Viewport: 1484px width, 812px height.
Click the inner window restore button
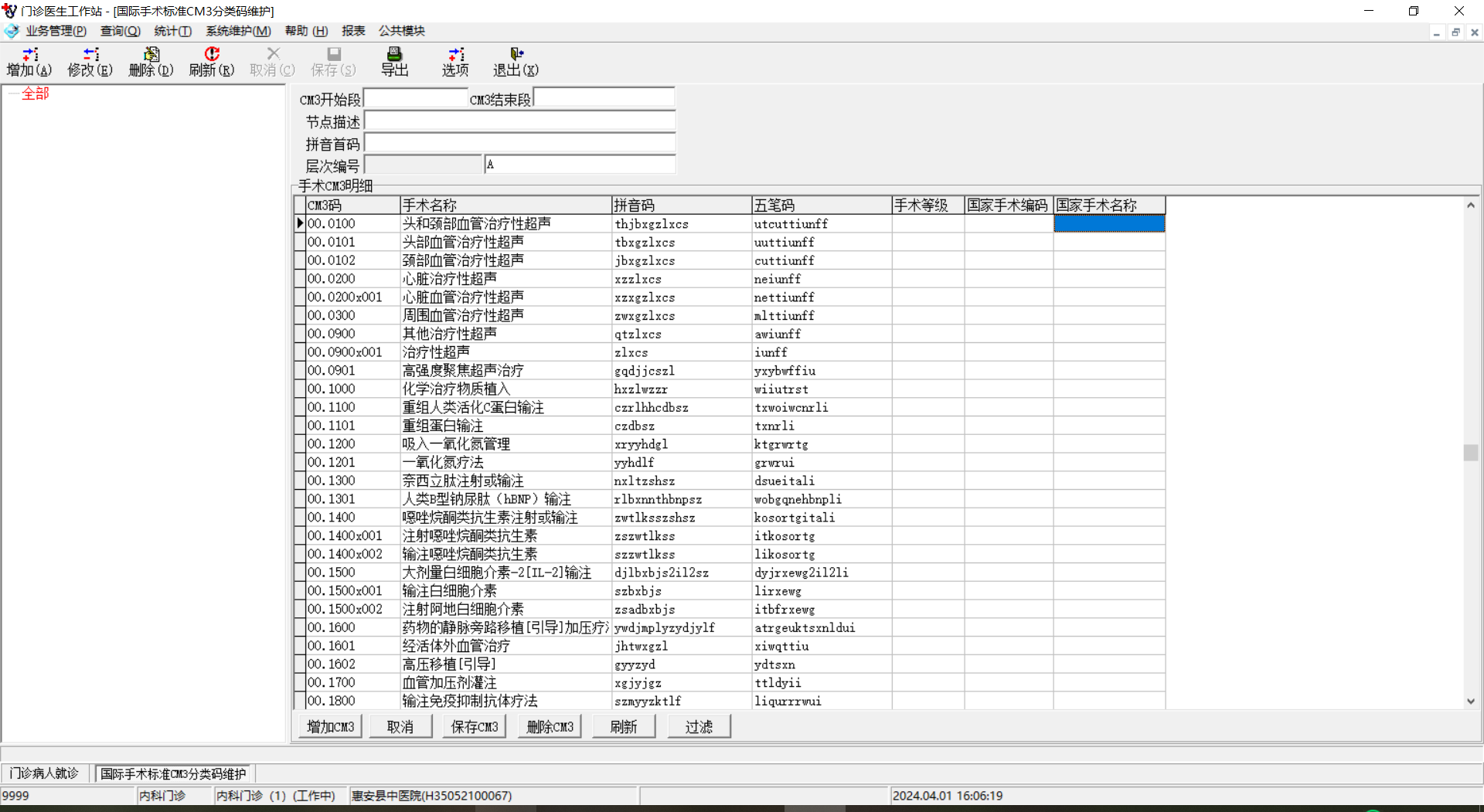pyautogui.click(x=1455, y=32)
